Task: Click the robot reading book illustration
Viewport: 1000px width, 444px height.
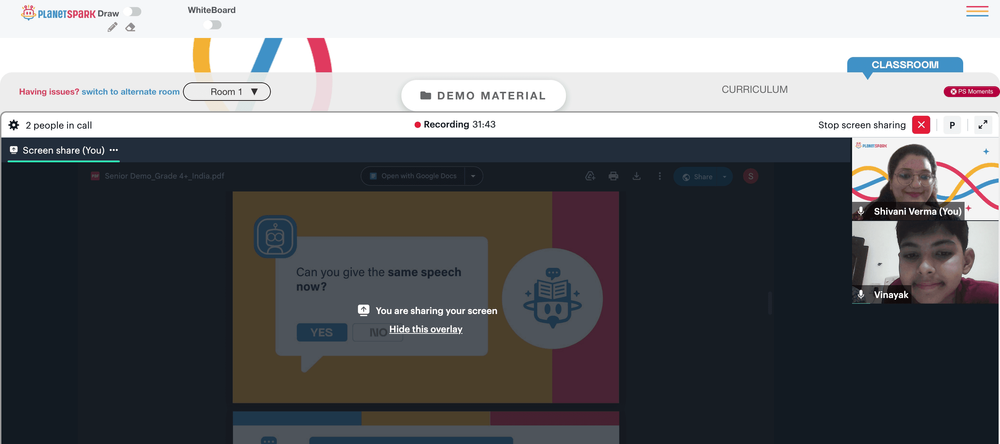Action: 552,299
